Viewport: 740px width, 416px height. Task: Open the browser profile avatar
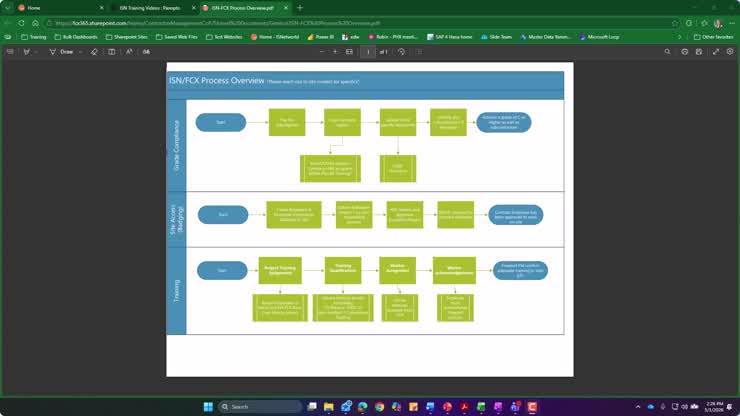point(718,23)
